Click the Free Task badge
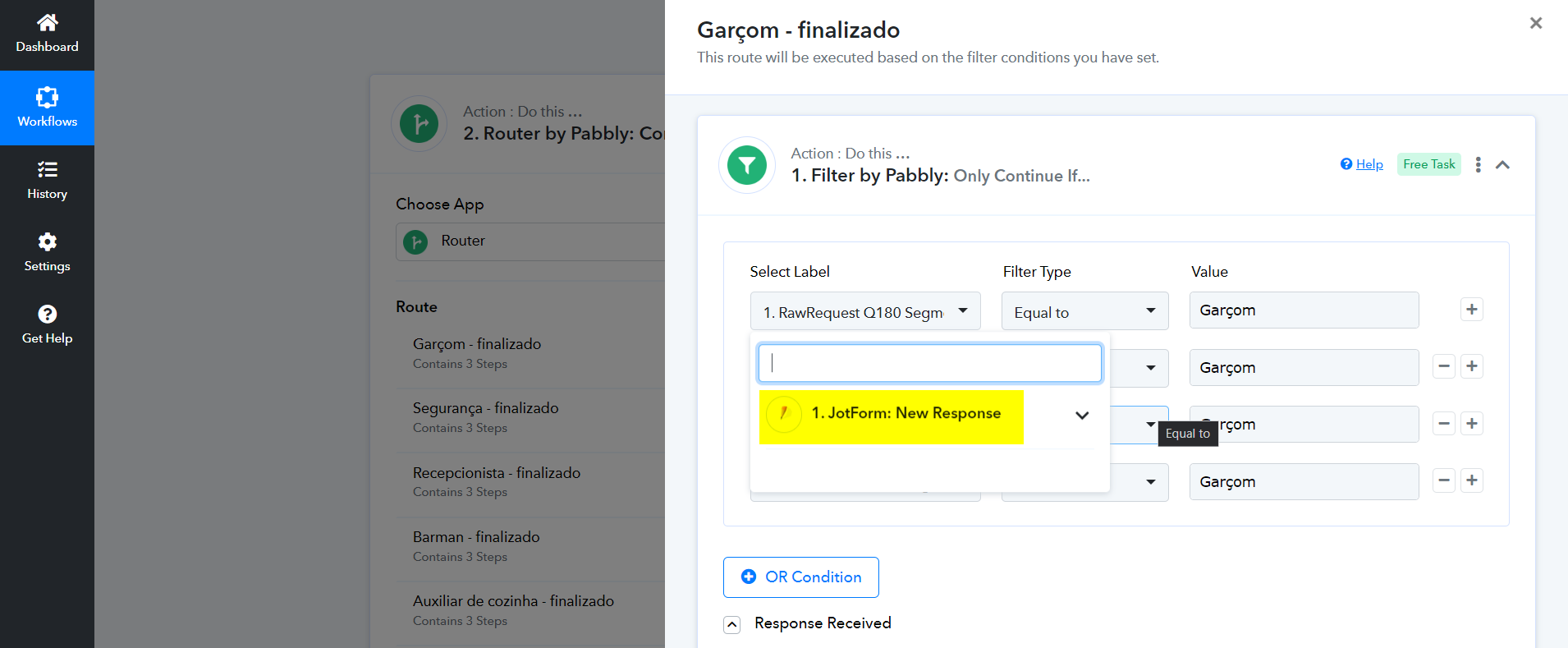The height and width of the screenshot is (648, 1568). point(1429,164)
